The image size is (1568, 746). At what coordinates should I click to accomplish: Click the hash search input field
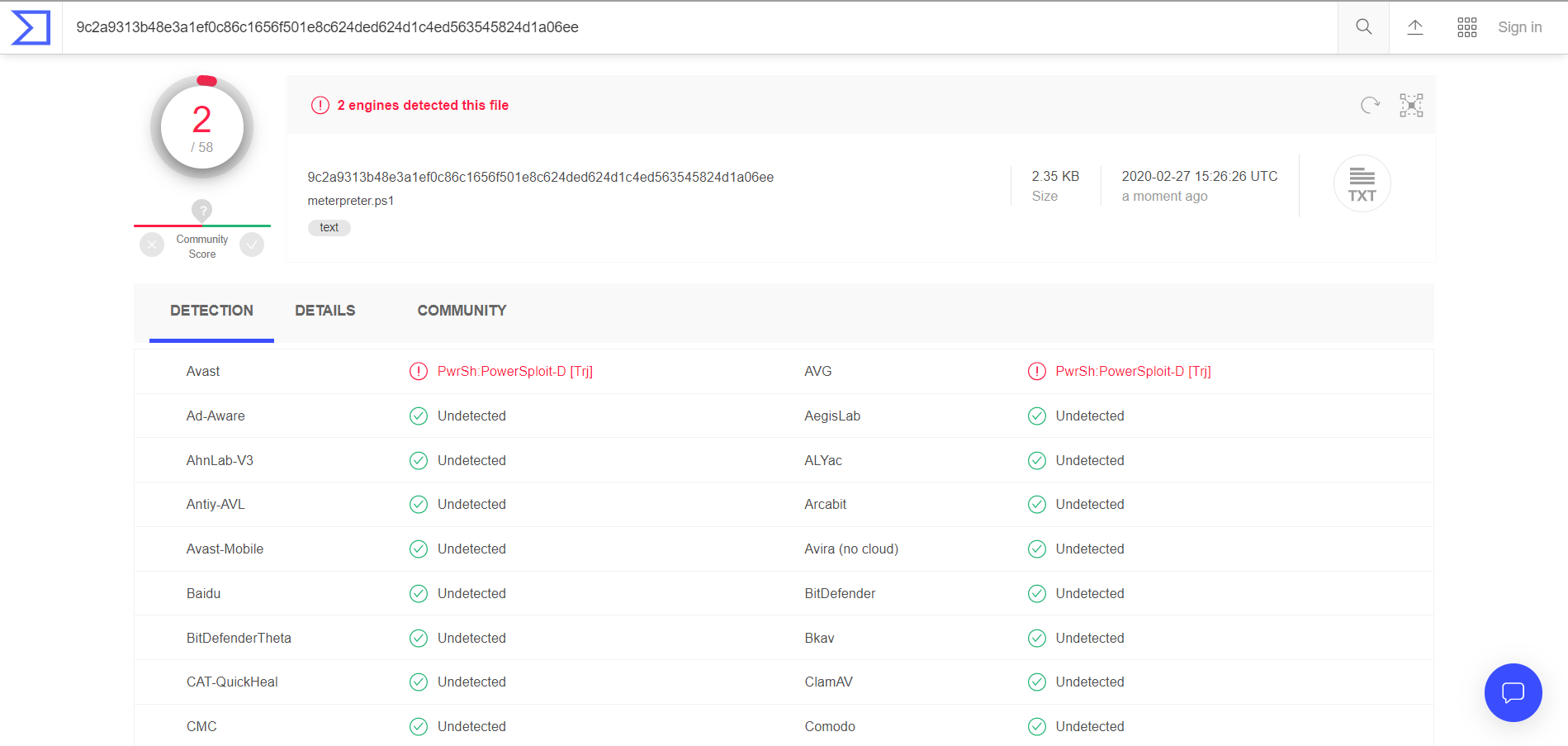pyautogui.click(x=700, y=27)
